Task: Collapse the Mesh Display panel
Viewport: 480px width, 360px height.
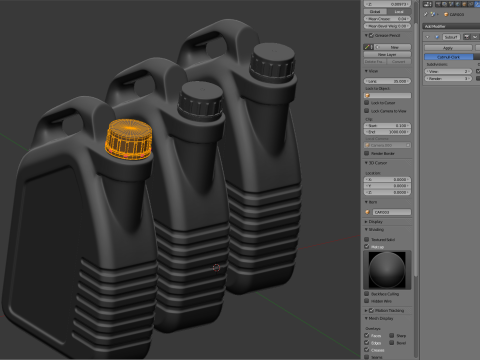Action: point(366,318)
